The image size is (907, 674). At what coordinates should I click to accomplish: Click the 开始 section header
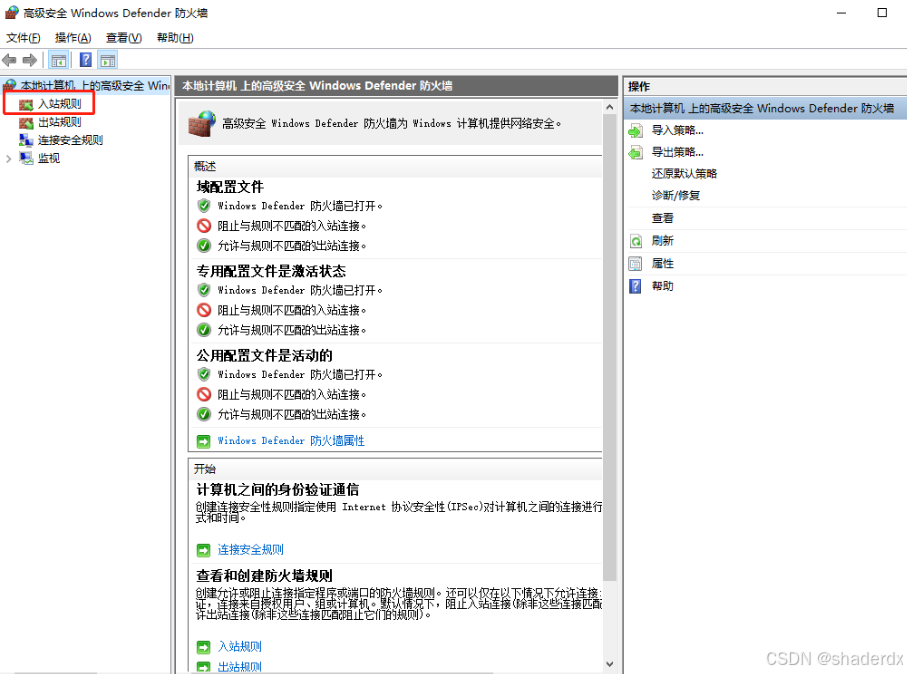[395, 469]
